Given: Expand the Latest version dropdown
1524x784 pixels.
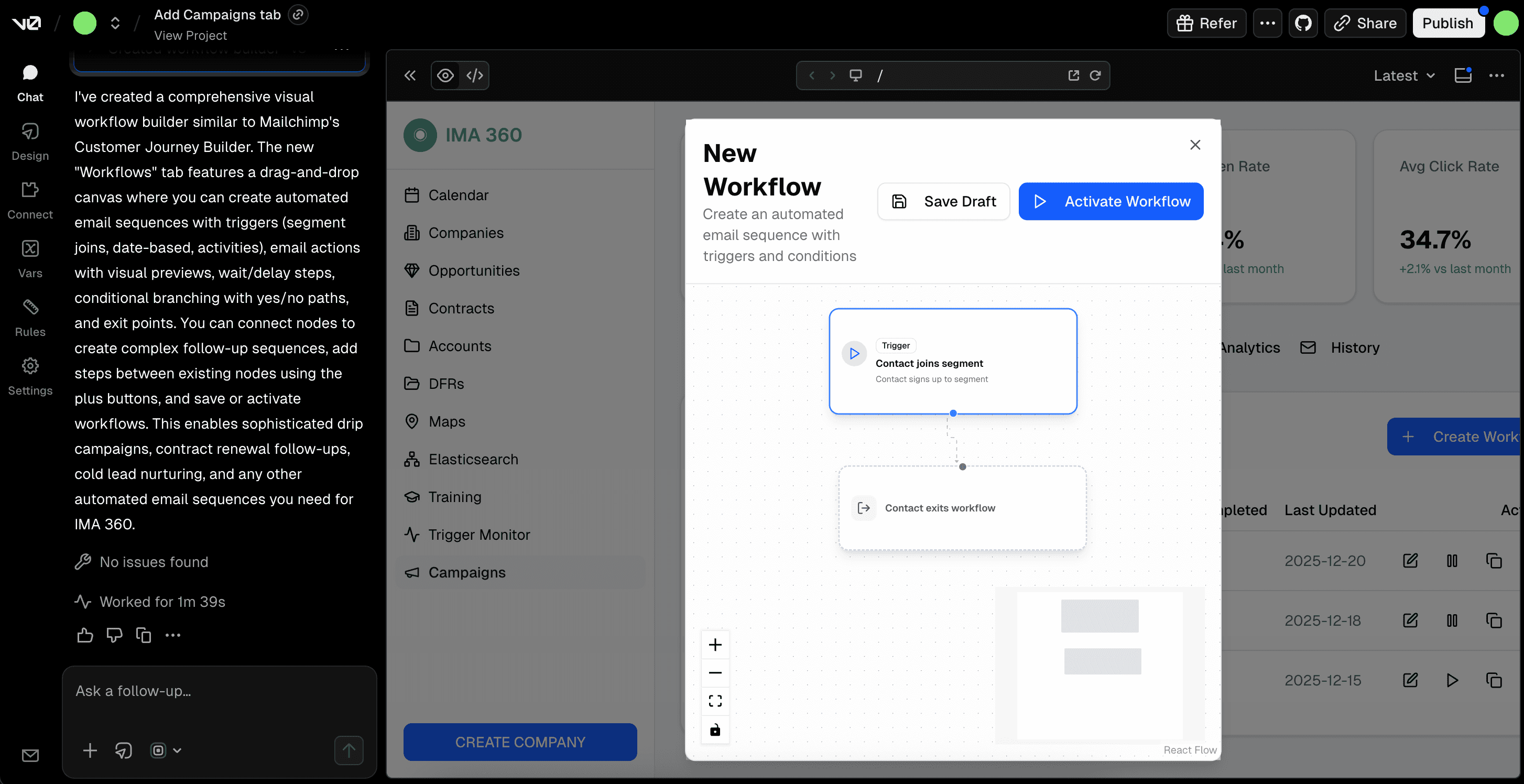Looking at the screenshot, I should click(x=1404, y=75).
